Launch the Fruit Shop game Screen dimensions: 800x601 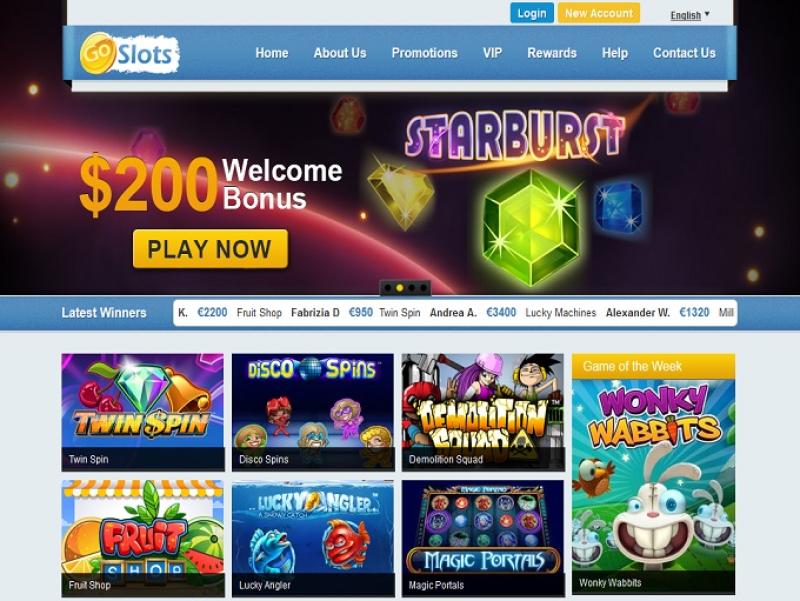pos(143,538)
